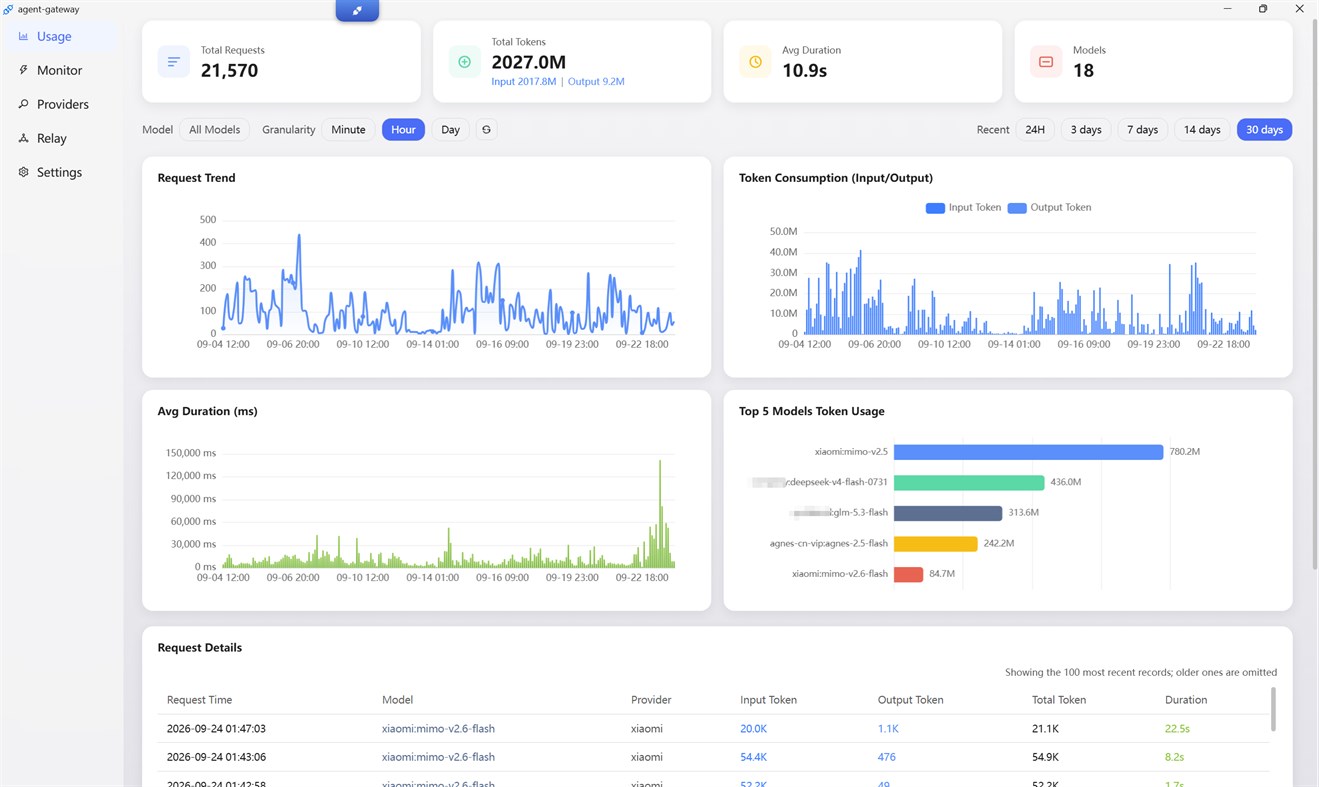Open the Monitor page
1319x787 pixels.
[60, 70]
